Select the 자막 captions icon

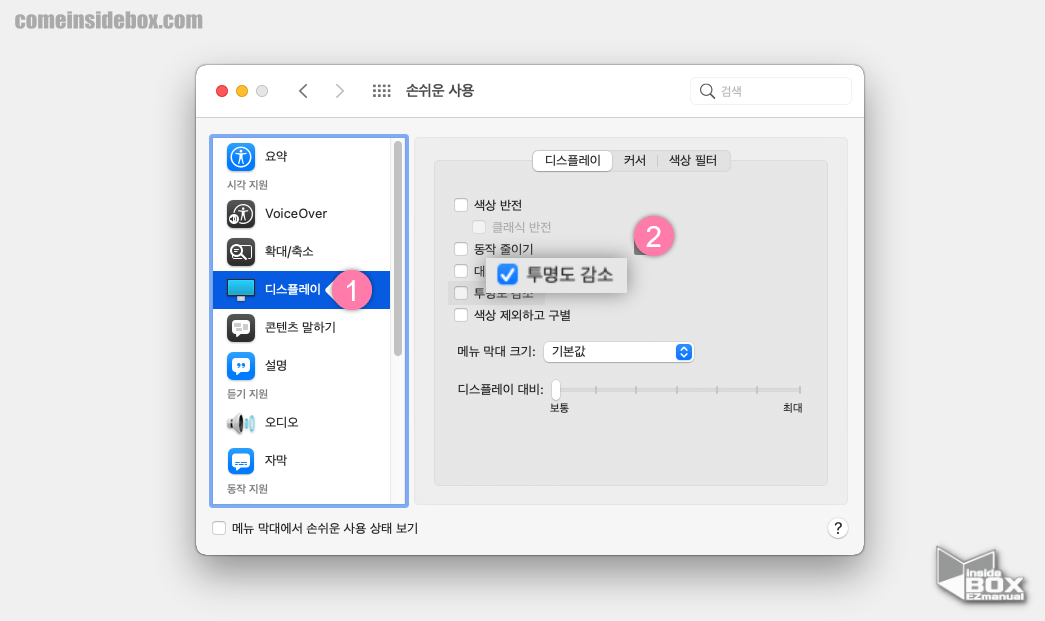click(x=241, y=460)
